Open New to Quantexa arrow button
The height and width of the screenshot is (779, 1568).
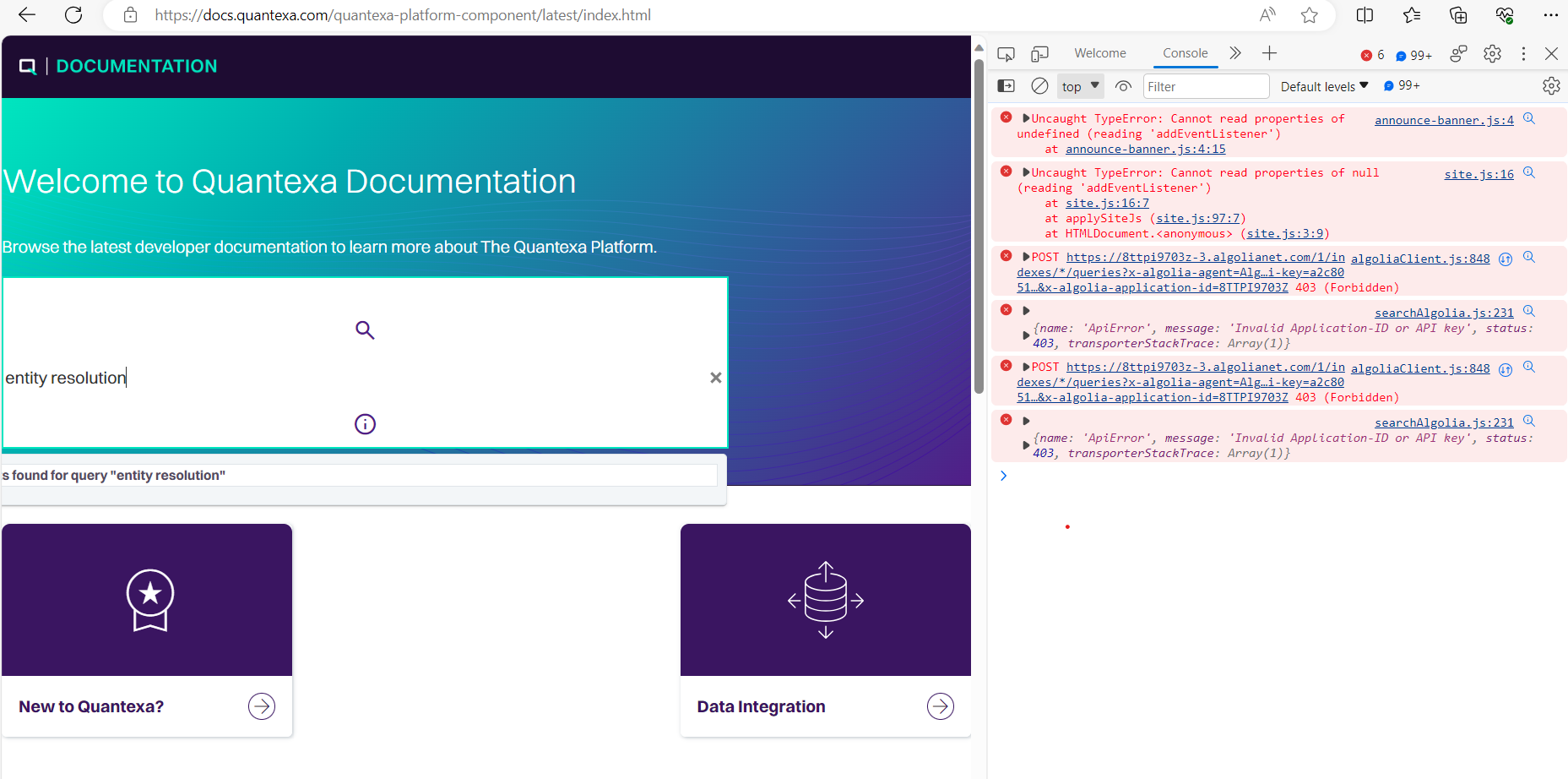point(262,706)
